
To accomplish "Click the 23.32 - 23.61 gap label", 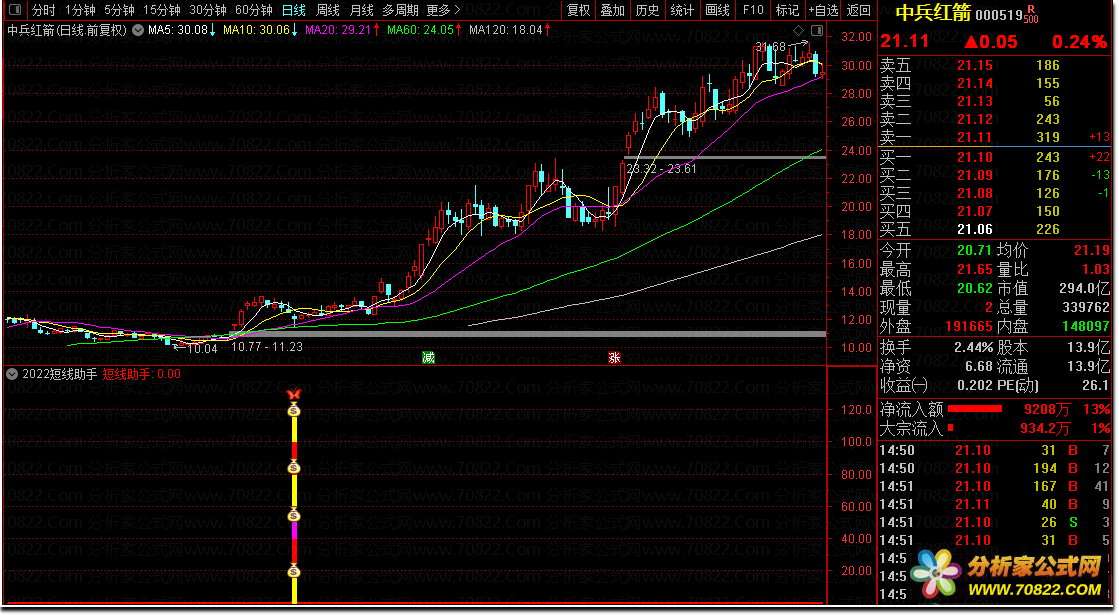I will [661, 168].
